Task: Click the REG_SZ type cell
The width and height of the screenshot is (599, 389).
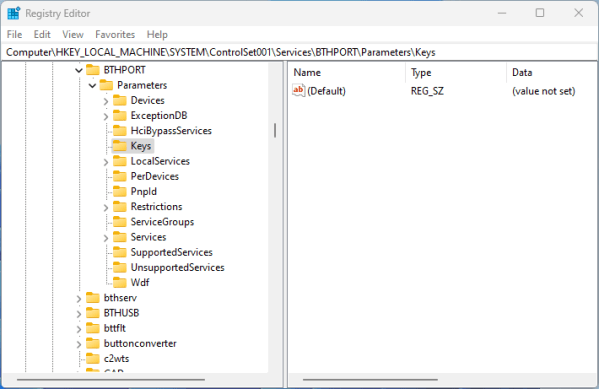Action: click(x=427, y=91)
